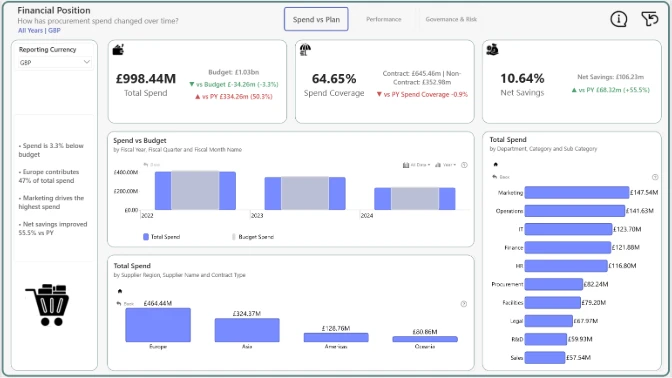Click 'Spend is 3.3% below budget' insight
The height and width of the screenshot is (378, 672).
(51, 150)
